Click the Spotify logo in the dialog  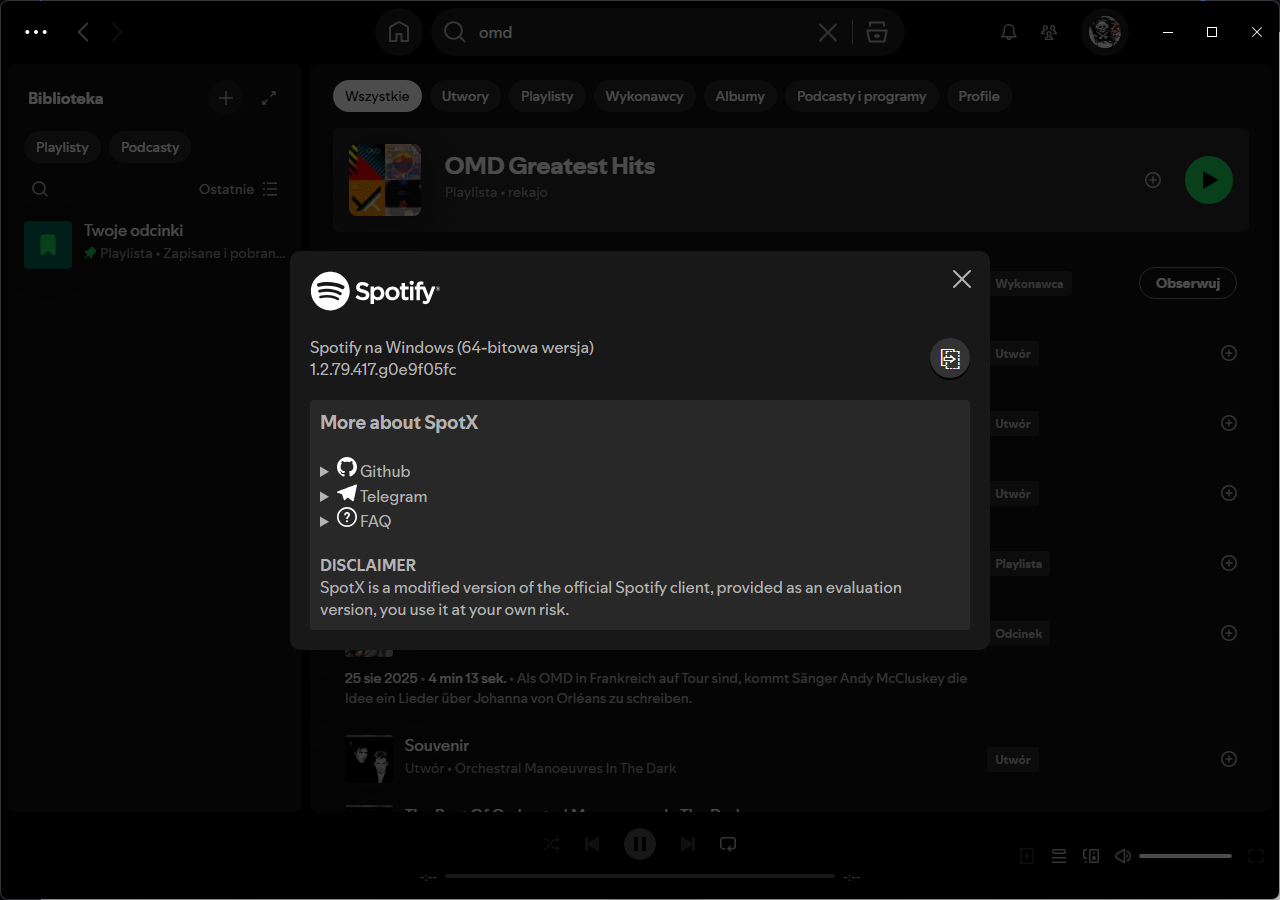pyautogui.click(x=375, y=291)
